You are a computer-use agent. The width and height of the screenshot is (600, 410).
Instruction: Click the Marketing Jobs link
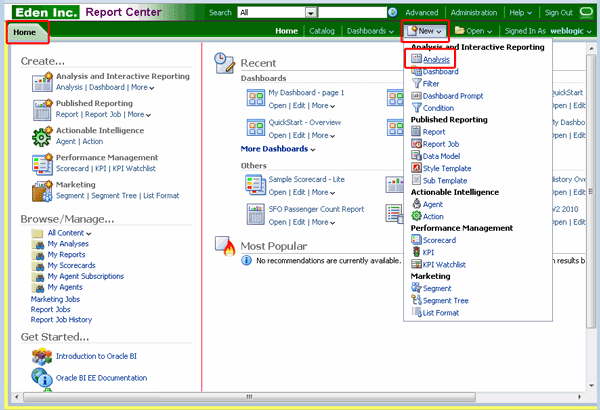[x=55, y=299]
